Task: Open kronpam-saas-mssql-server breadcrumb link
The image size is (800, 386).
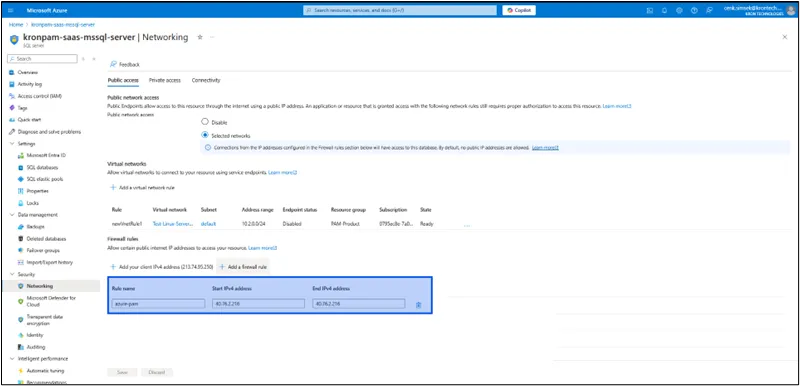Action: point(63,24)
